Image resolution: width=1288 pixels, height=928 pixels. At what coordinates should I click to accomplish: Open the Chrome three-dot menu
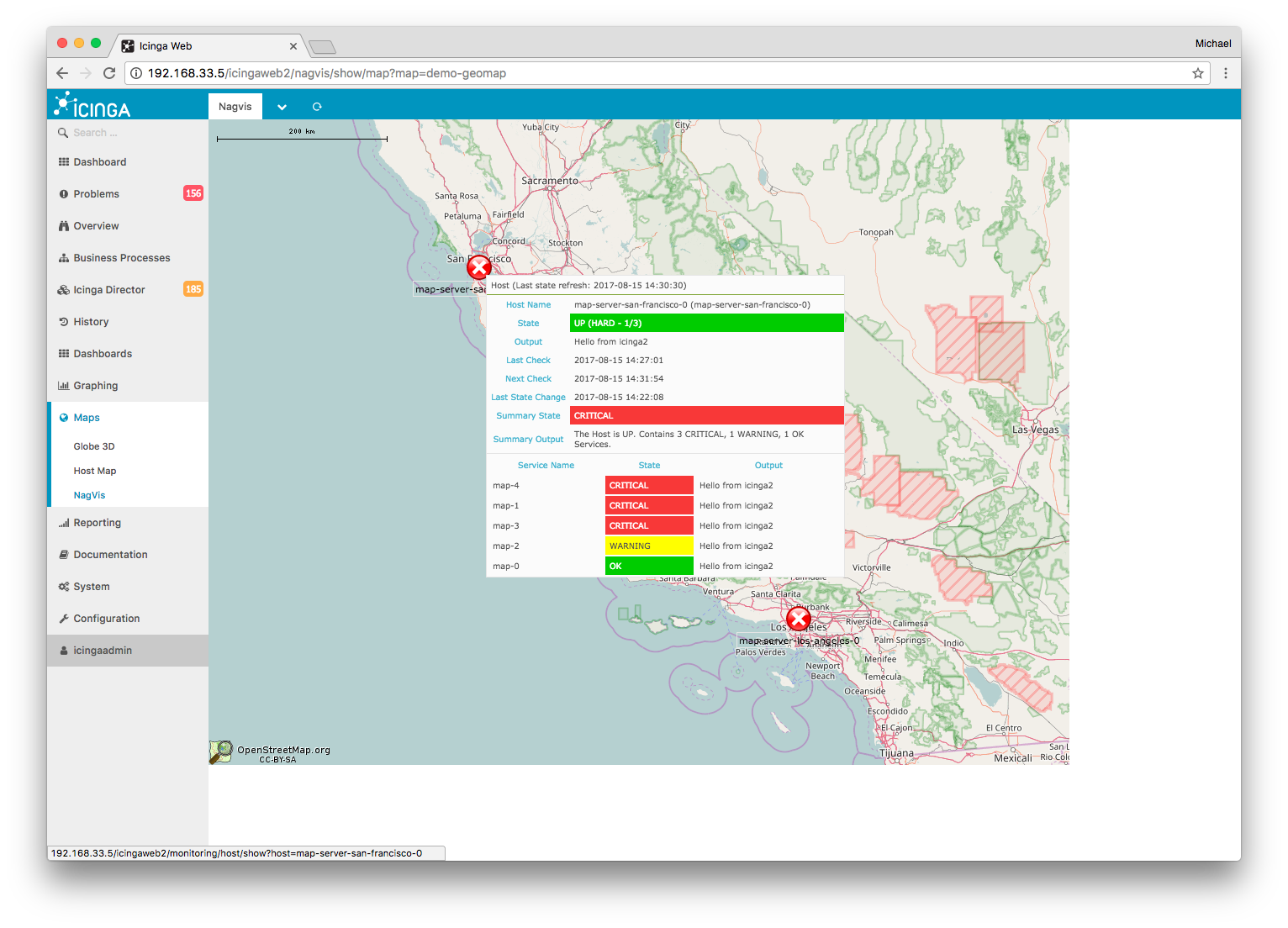1226,73
